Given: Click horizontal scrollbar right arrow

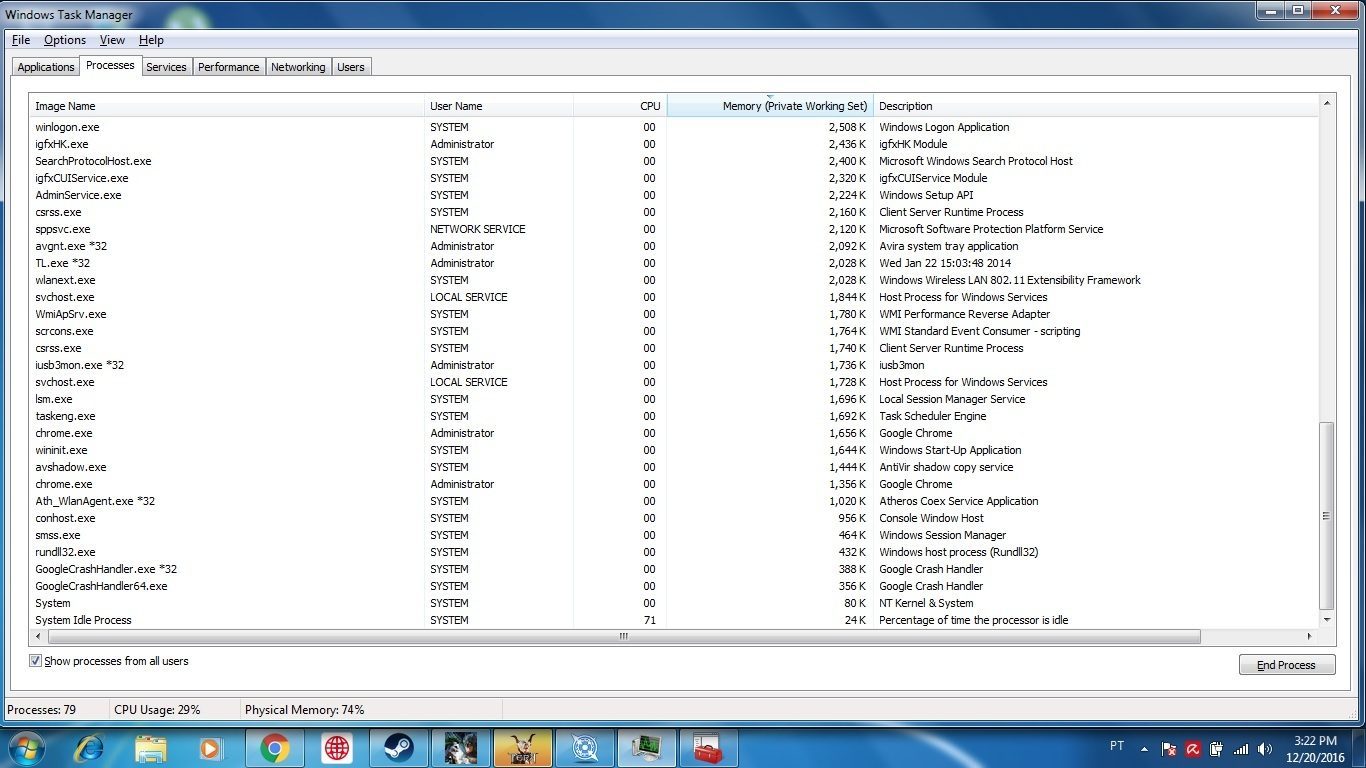Looking at the screenshot, I should [x=1310, y=636].
